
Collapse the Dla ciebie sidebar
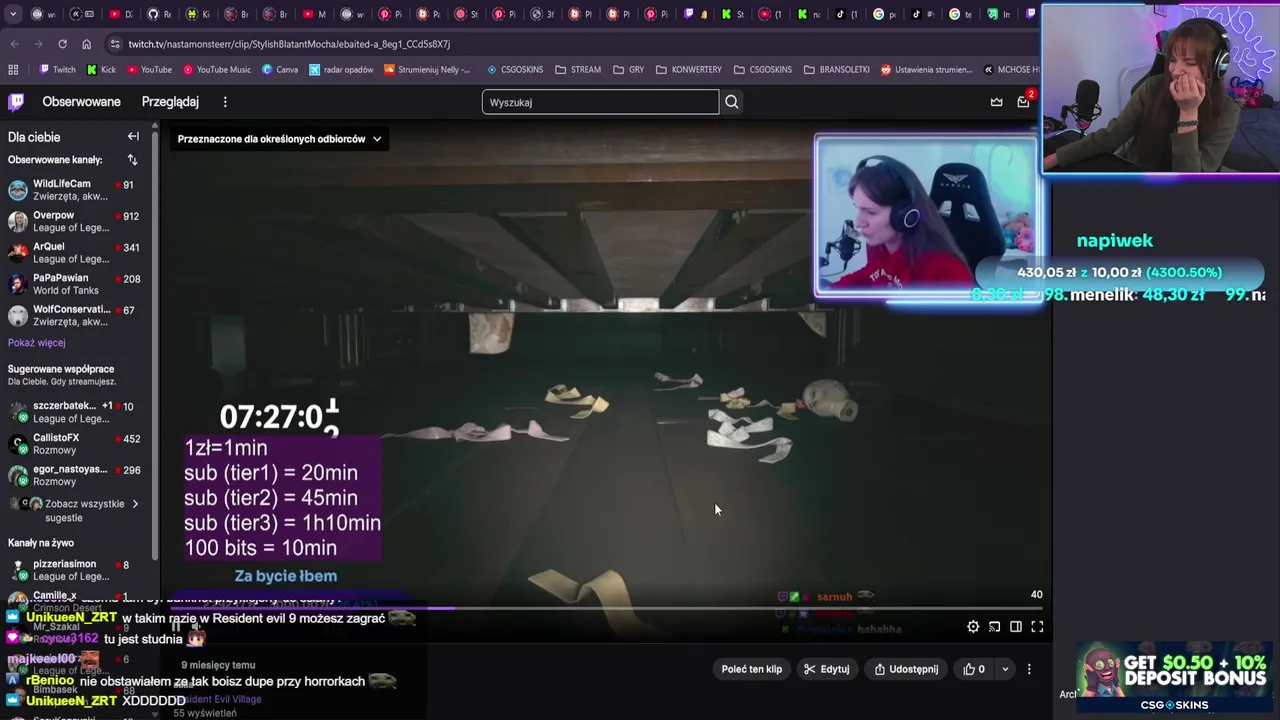133,137
